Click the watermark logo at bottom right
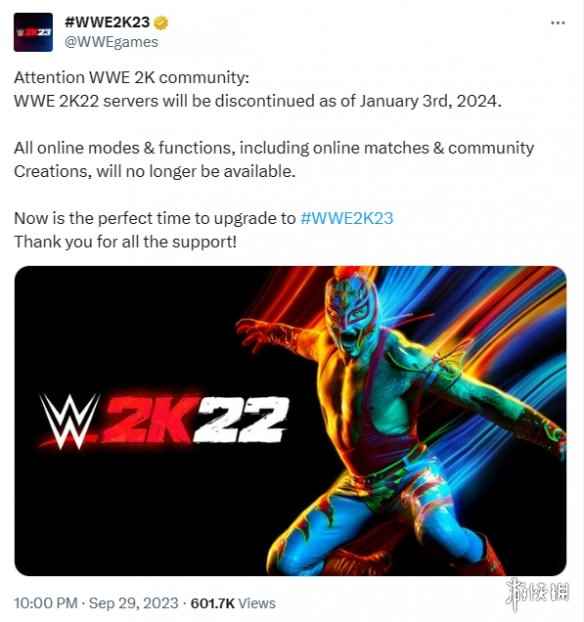The height and width of the screenshot is (622, 584). pyautogui.click(x=538, y=593)
